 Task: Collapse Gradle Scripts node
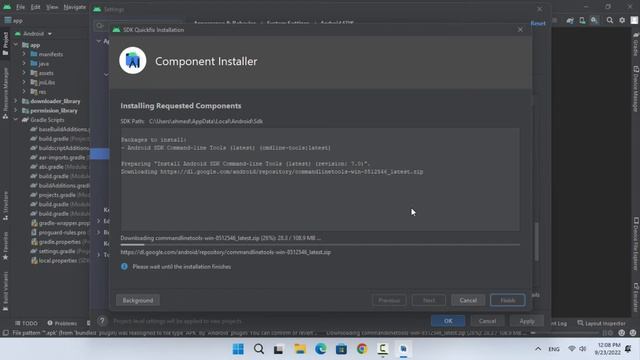(16, 120)
